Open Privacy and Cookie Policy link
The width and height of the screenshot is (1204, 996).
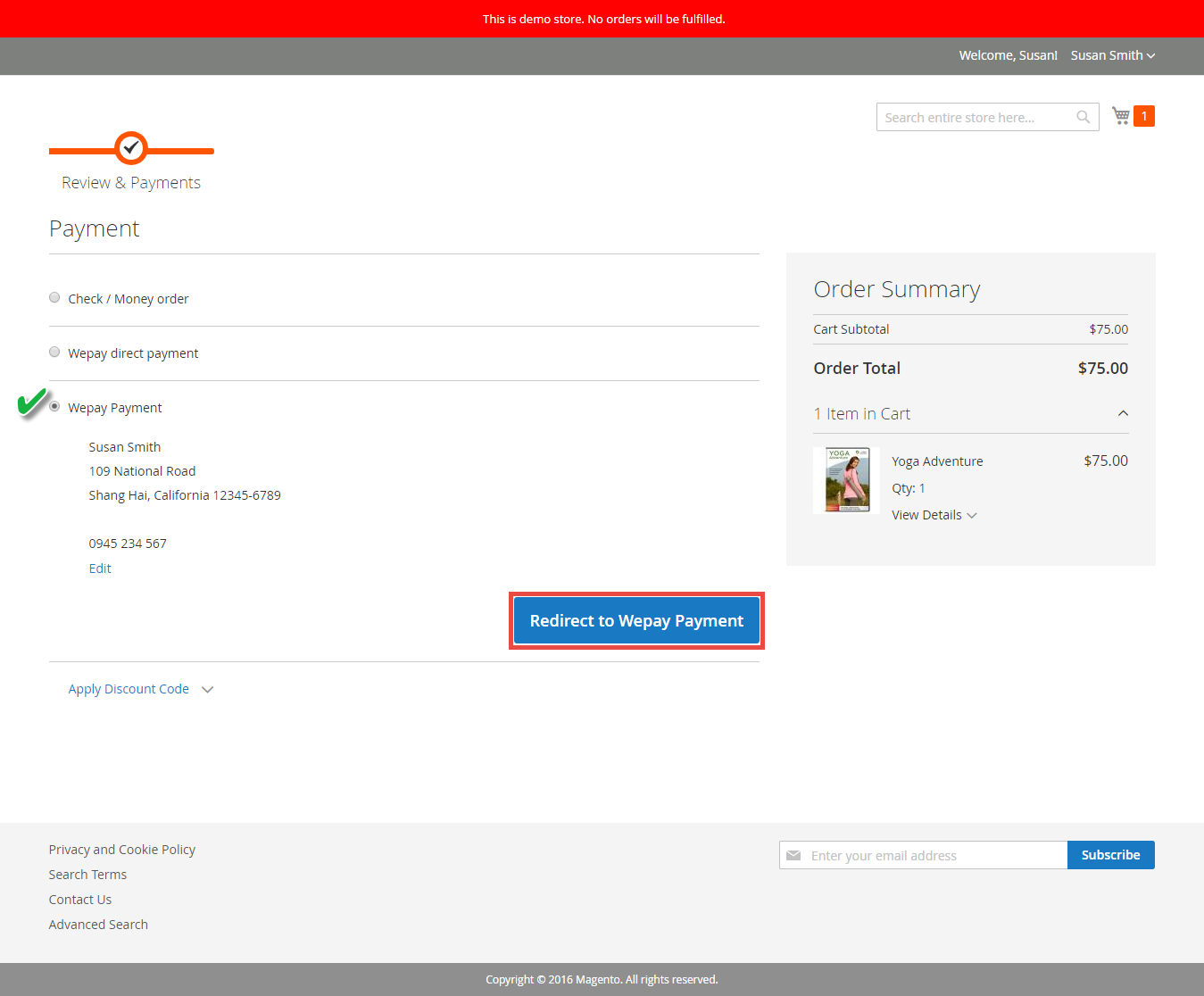click(x=122, y=850)
